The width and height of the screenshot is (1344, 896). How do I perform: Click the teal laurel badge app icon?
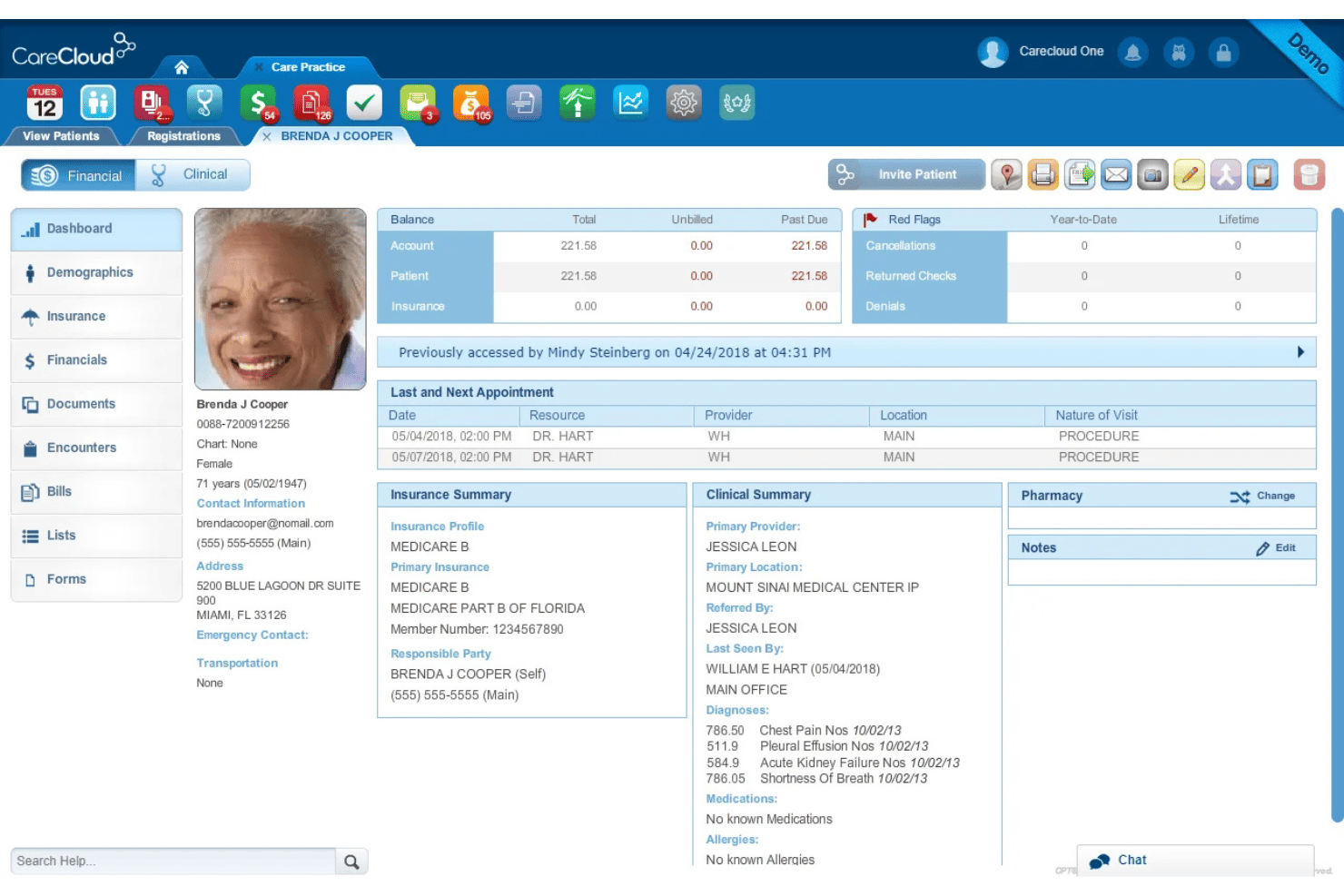(737, 103)
